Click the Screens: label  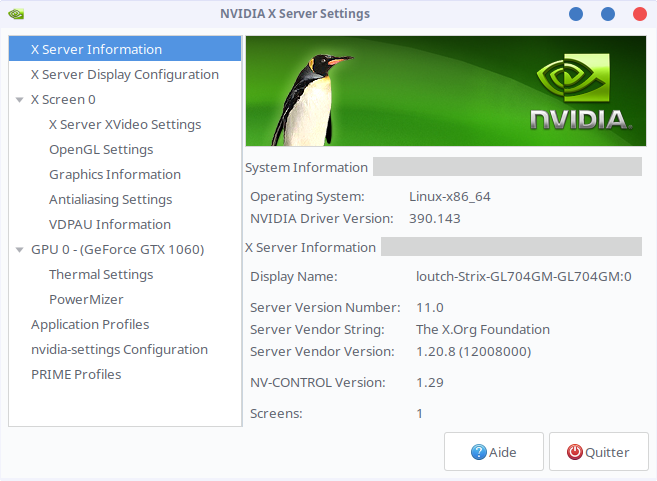pyautogui.click(x=276, y=414)
